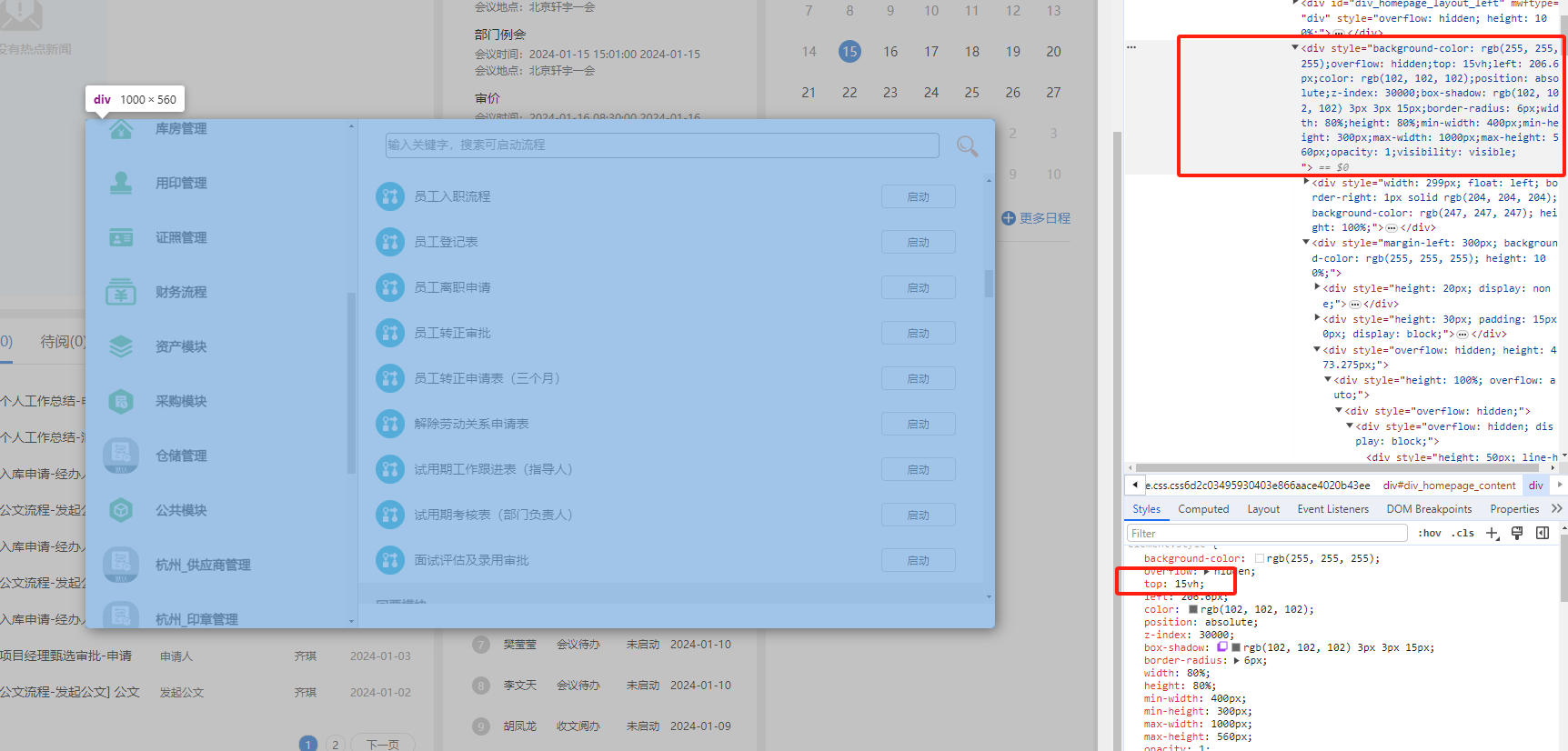Click 启动 button for 员工入职流程
This screenshot has width=1568, height=751.
918,196
